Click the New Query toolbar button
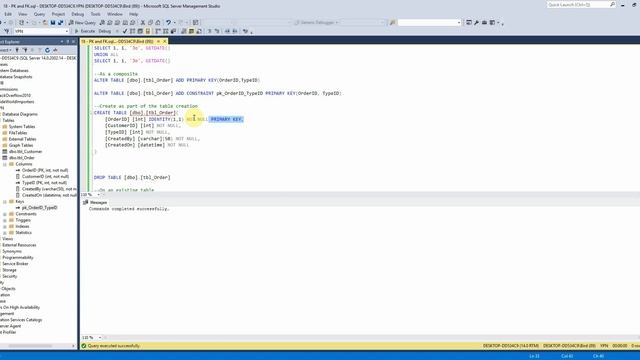The width and height of the screenshot is (640, 360). 82,22
